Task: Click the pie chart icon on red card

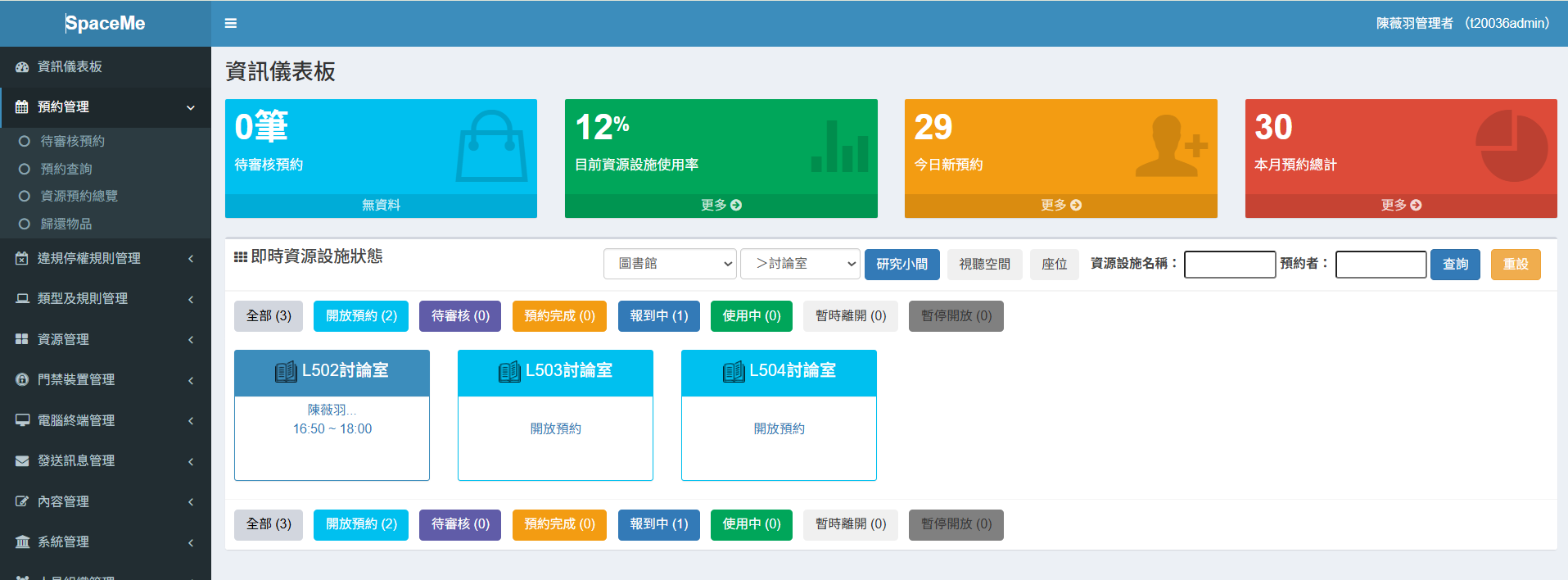Action: coord(1512,146)
